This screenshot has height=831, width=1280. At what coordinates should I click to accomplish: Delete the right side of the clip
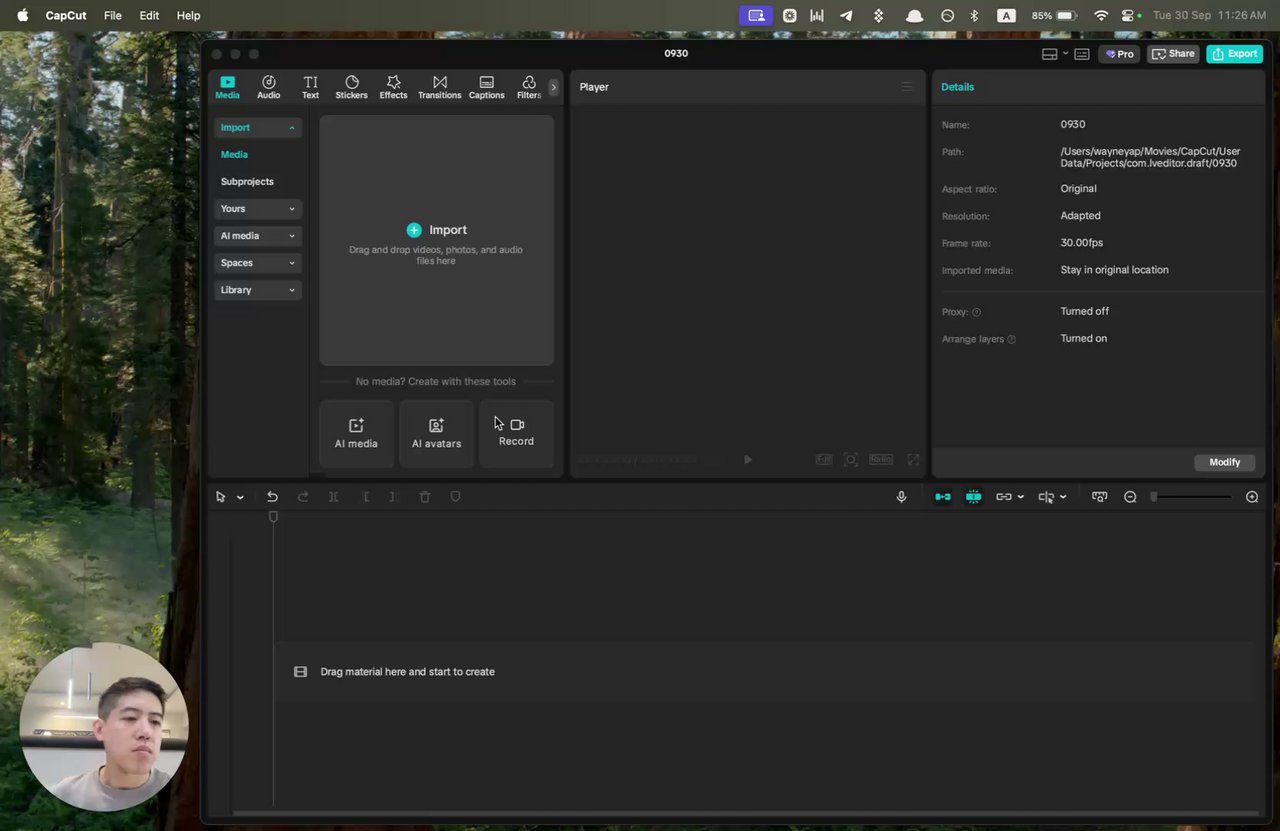pyautogui.click(x=393, y=497)
